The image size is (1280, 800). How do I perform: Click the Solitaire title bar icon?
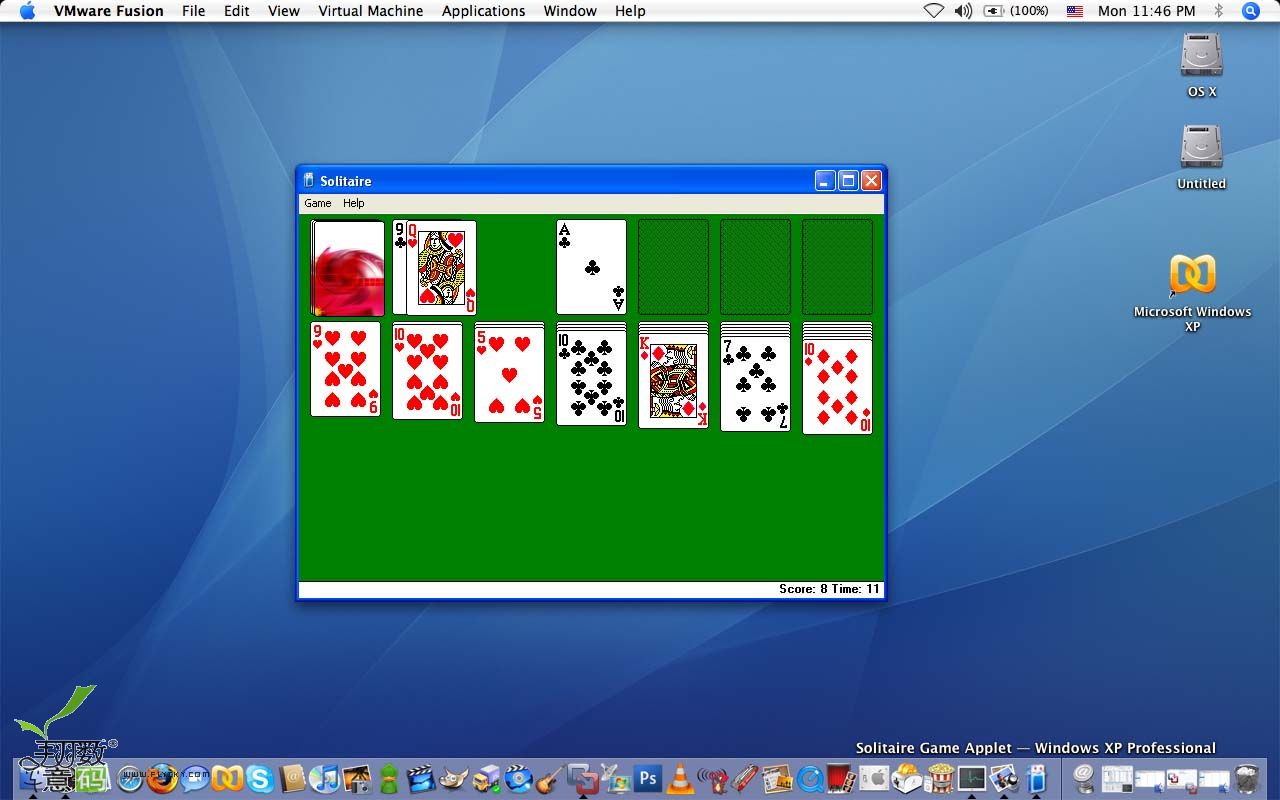coord(309,181)
